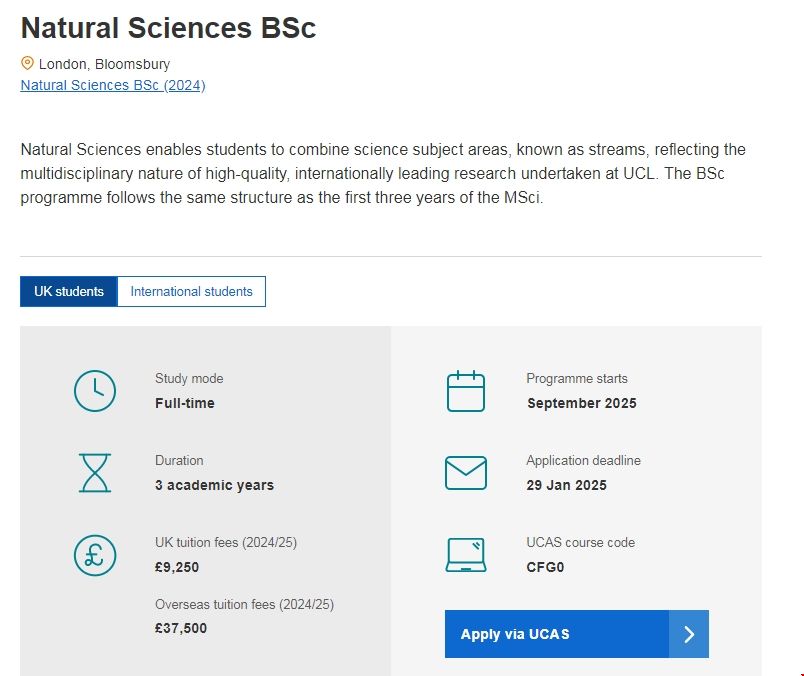
Task: Click the calendar icon next to Programme starts
Action: [x=464, y=390]
